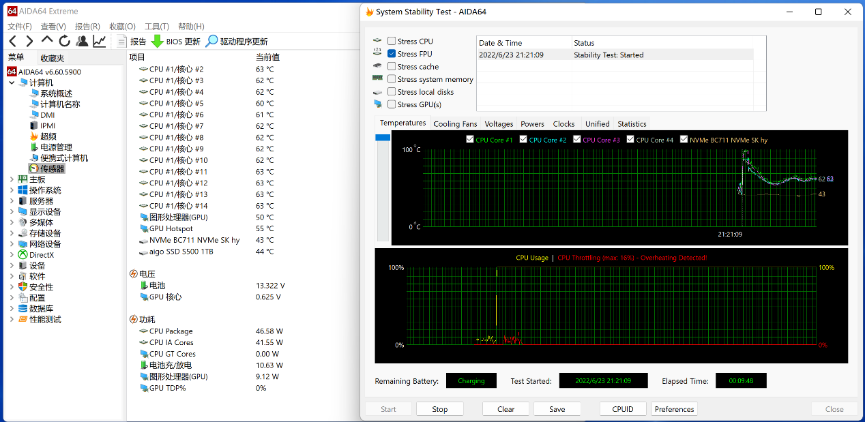Click the Save button
This screenshot has width=865, height=422.
pyautogui.click(x=557, y=409)
